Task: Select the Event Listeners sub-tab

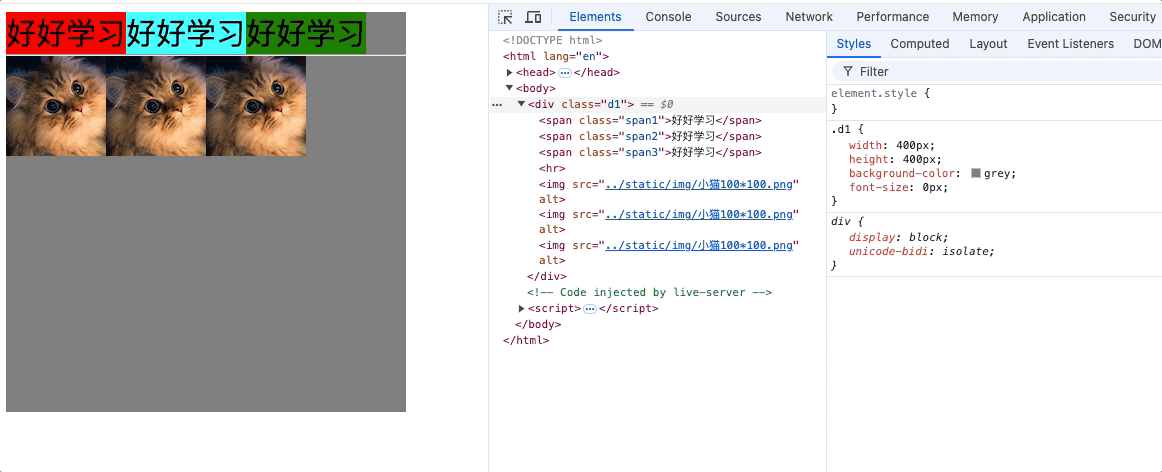Action: (x=1070, y=44)
